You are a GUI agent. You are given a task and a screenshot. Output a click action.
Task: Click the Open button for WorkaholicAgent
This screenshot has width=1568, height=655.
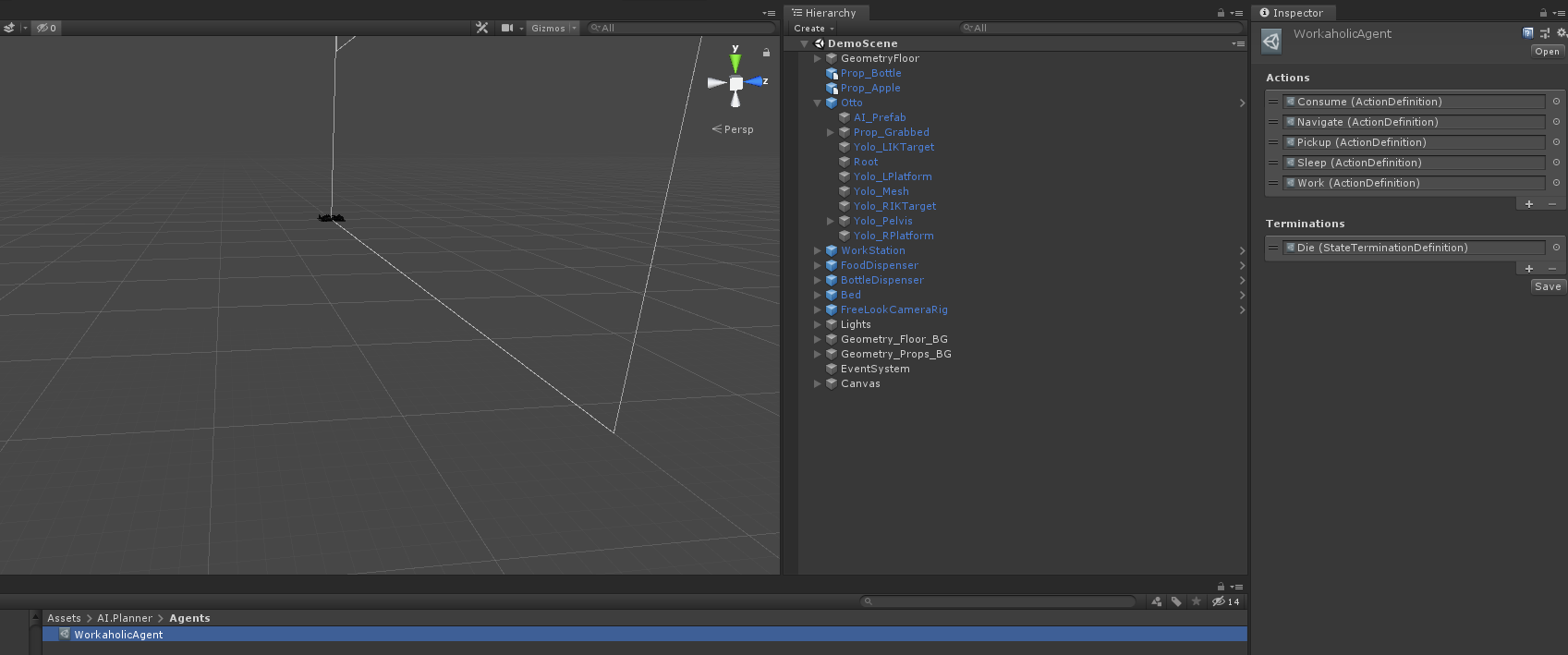1547,52
